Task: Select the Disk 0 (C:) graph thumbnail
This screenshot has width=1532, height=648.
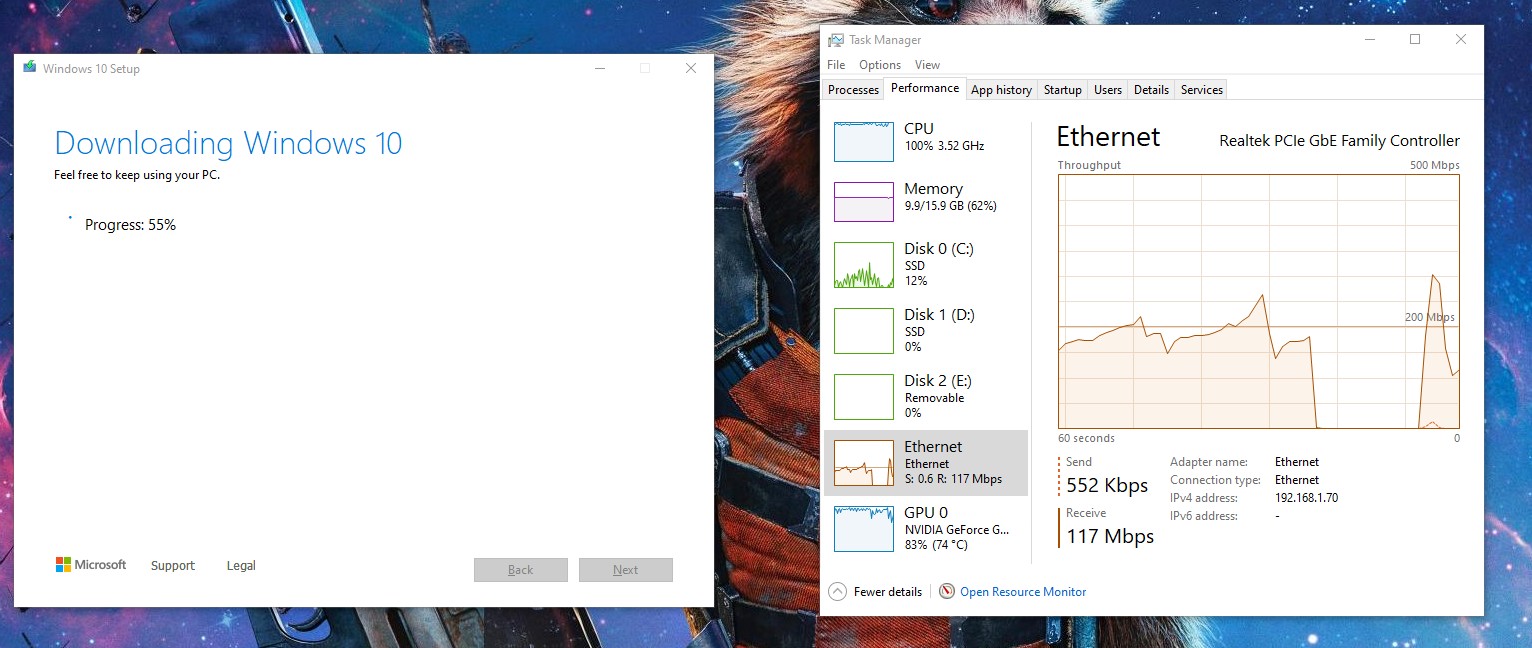Action: pyautogui.click(x=864, y=265)
